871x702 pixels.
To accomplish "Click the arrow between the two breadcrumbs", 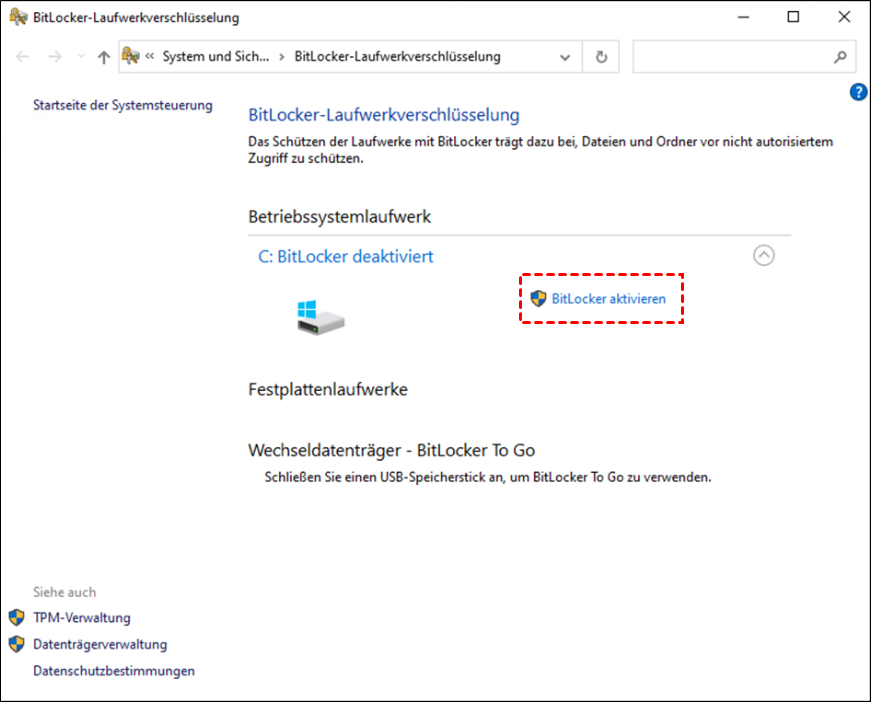I will pos(282,57).
